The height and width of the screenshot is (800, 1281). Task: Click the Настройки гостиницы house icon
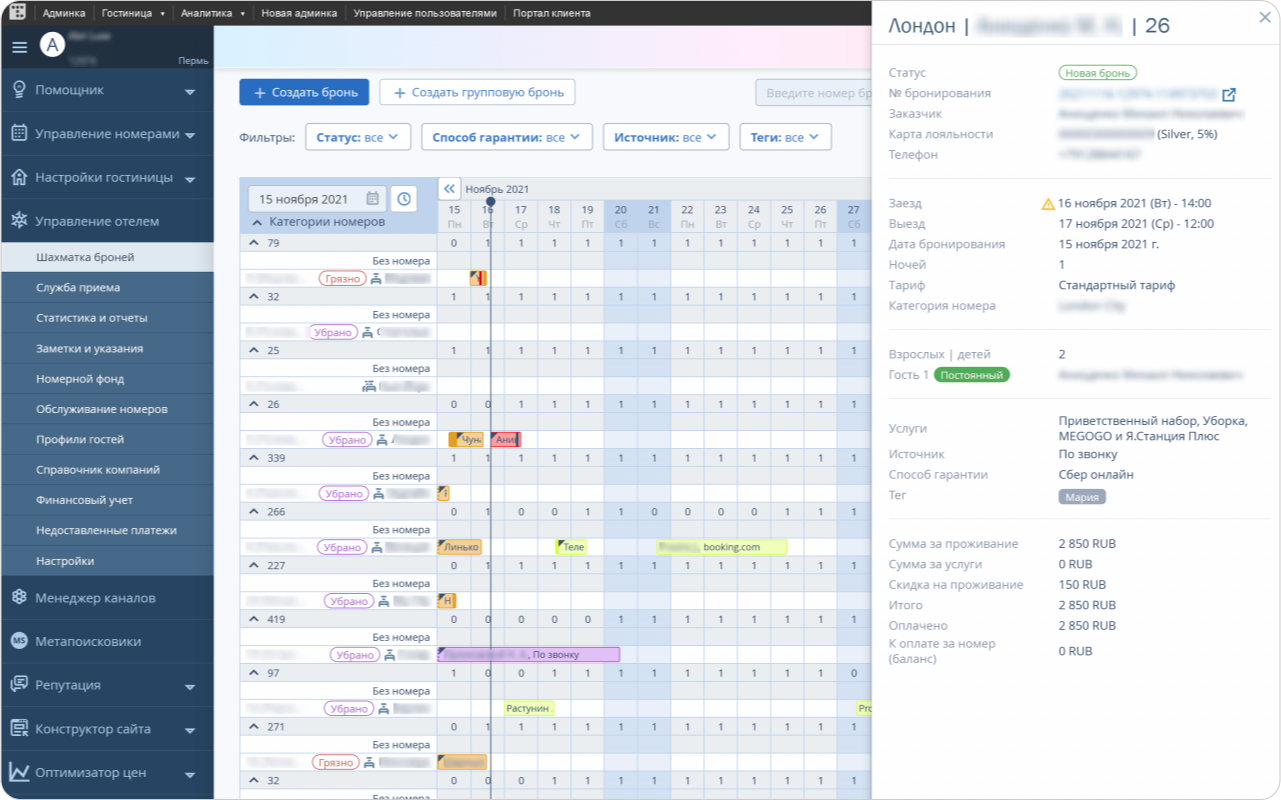(19, 177)
